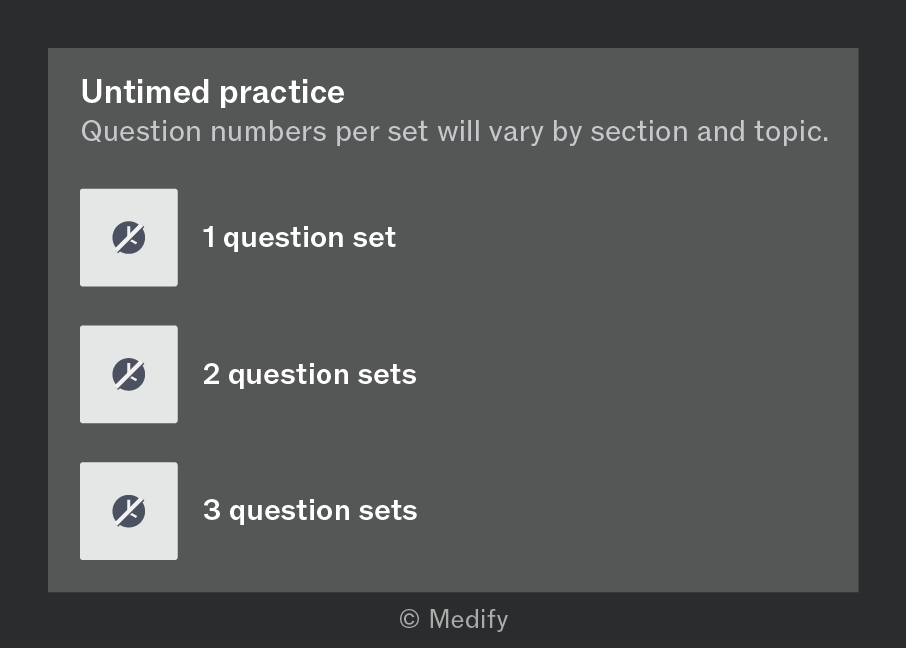Click the numeral 1 in the first option
The image size is (906, 648).
pyautogui.click(x=209, y=237)
